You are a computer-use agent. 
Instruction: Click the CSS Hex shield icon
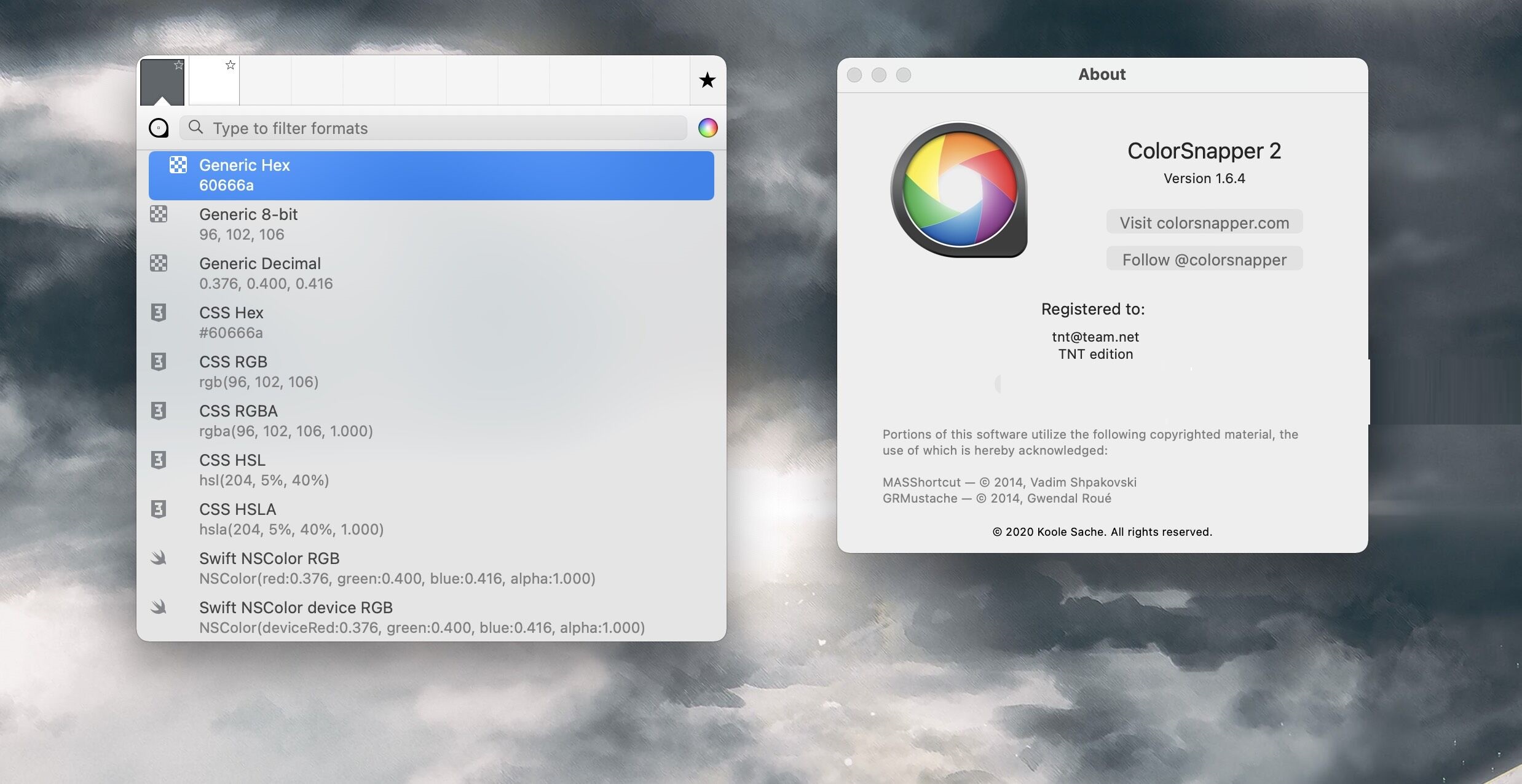coord(159,313)
